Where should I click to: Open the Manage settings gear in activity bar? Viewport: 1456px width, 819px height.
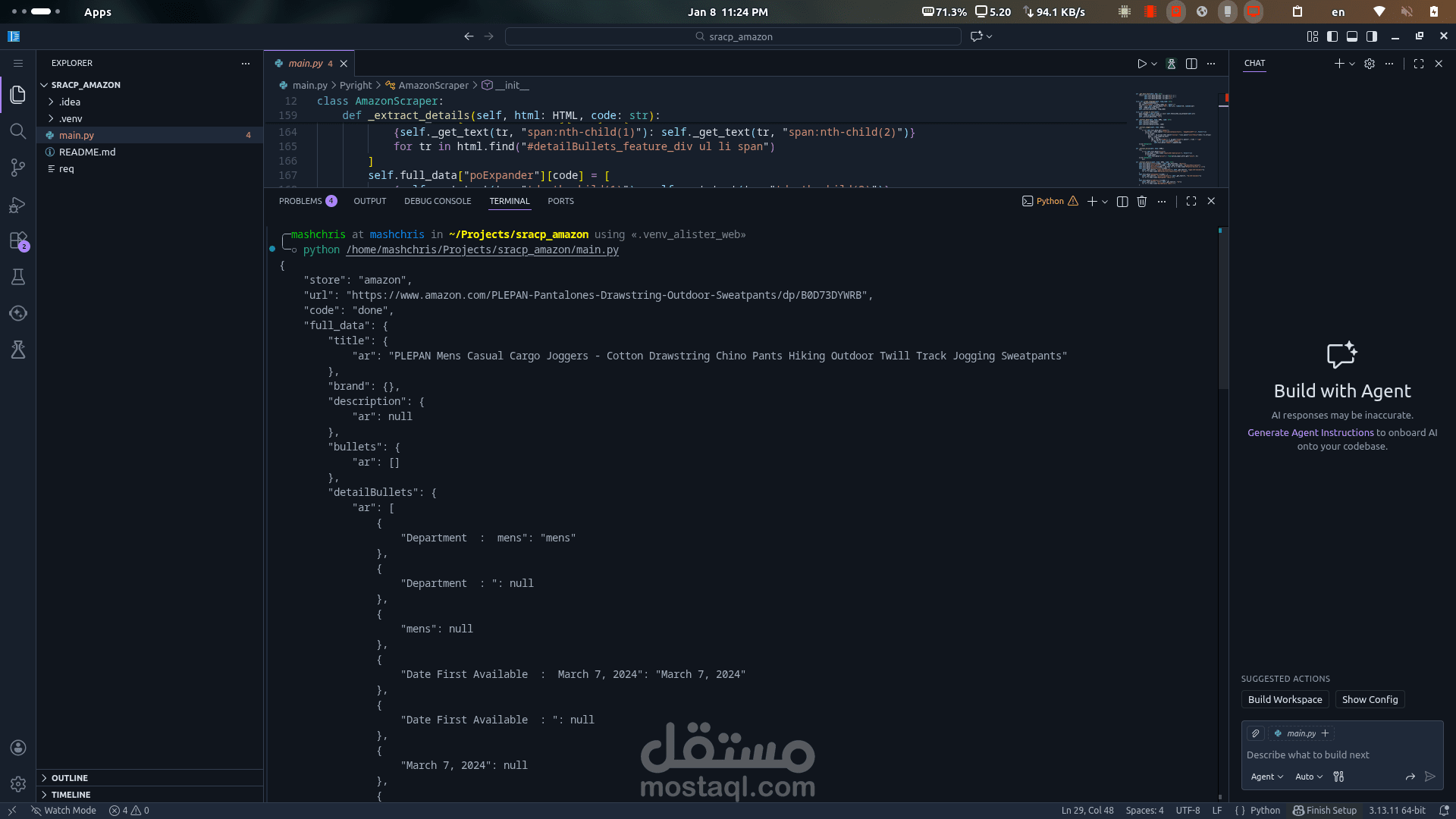(x=18, y=784)
